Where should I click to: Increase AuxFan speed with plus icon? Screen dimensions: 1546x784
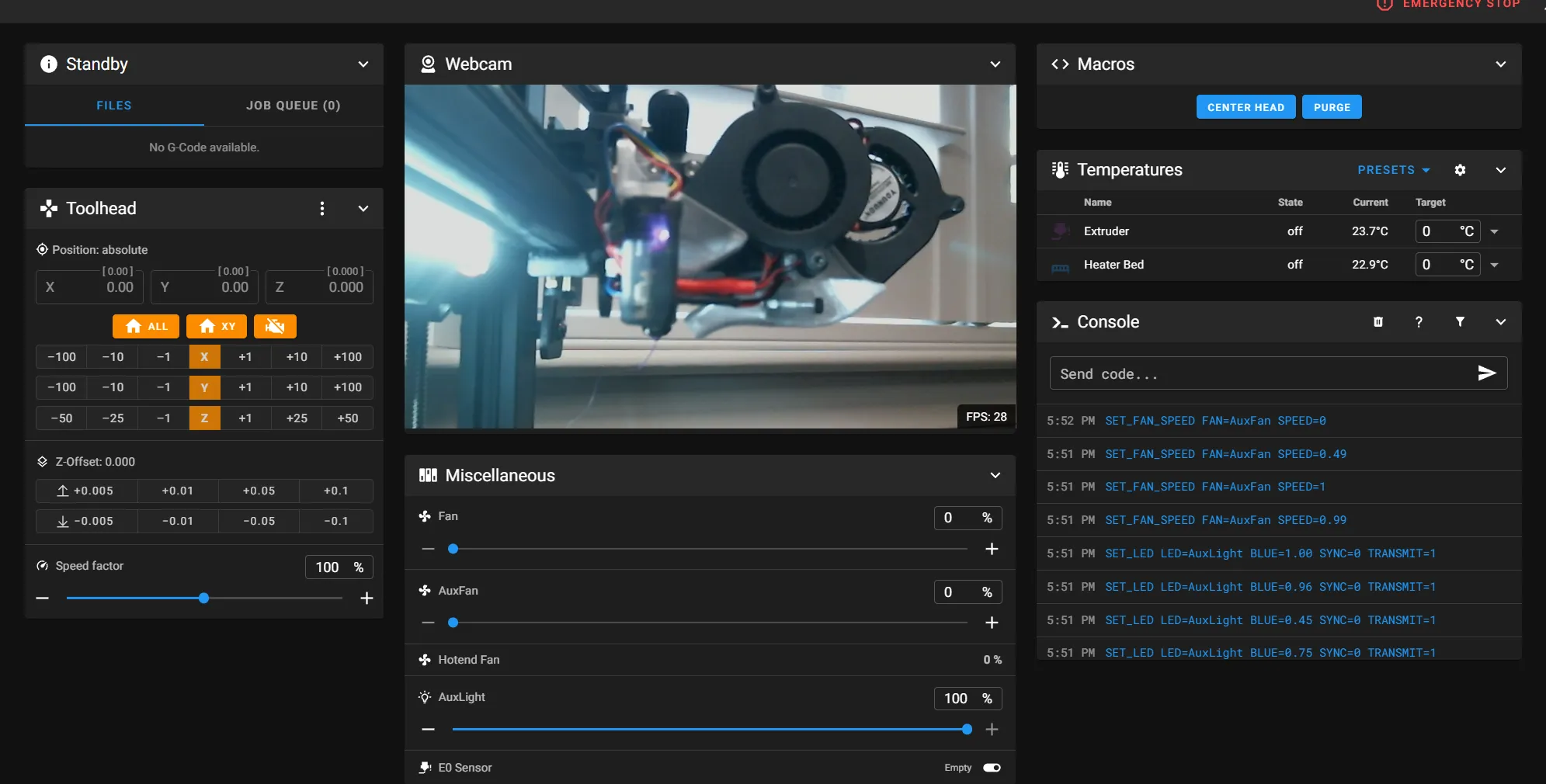992,623
